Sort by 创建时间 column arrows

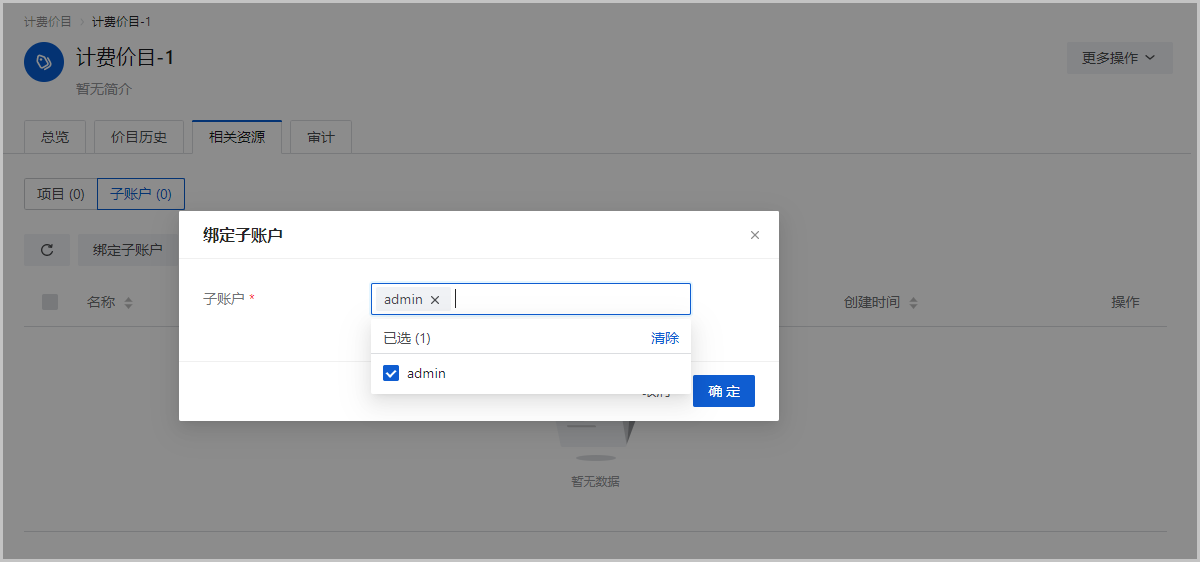point(913,303)
